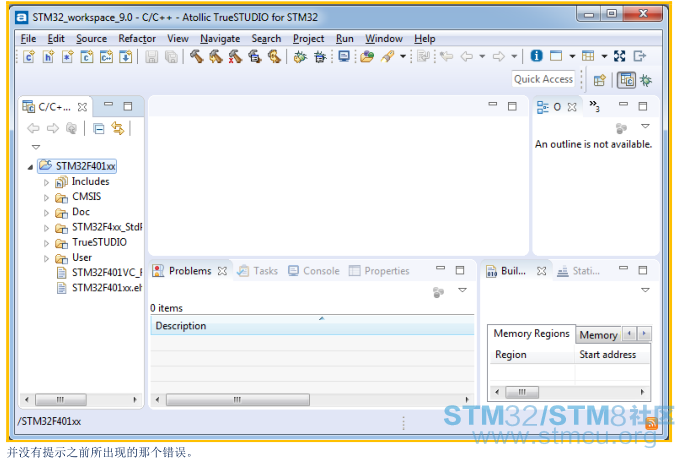Click in the Quick Access field

coord(543,80)
